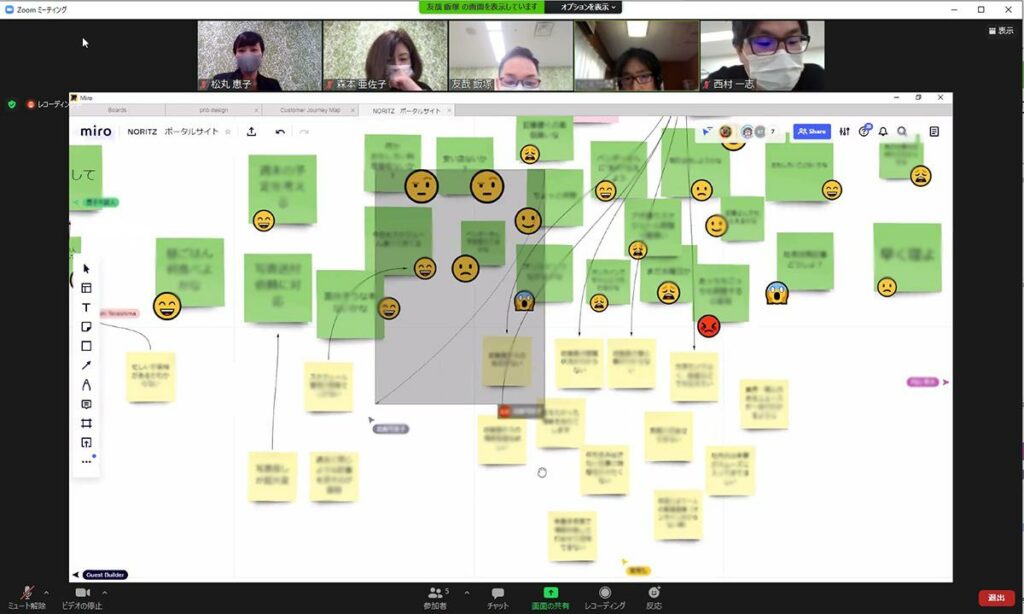Click the Quest Builder label
The image size is (1024, 614).
[x=105, y=575]
